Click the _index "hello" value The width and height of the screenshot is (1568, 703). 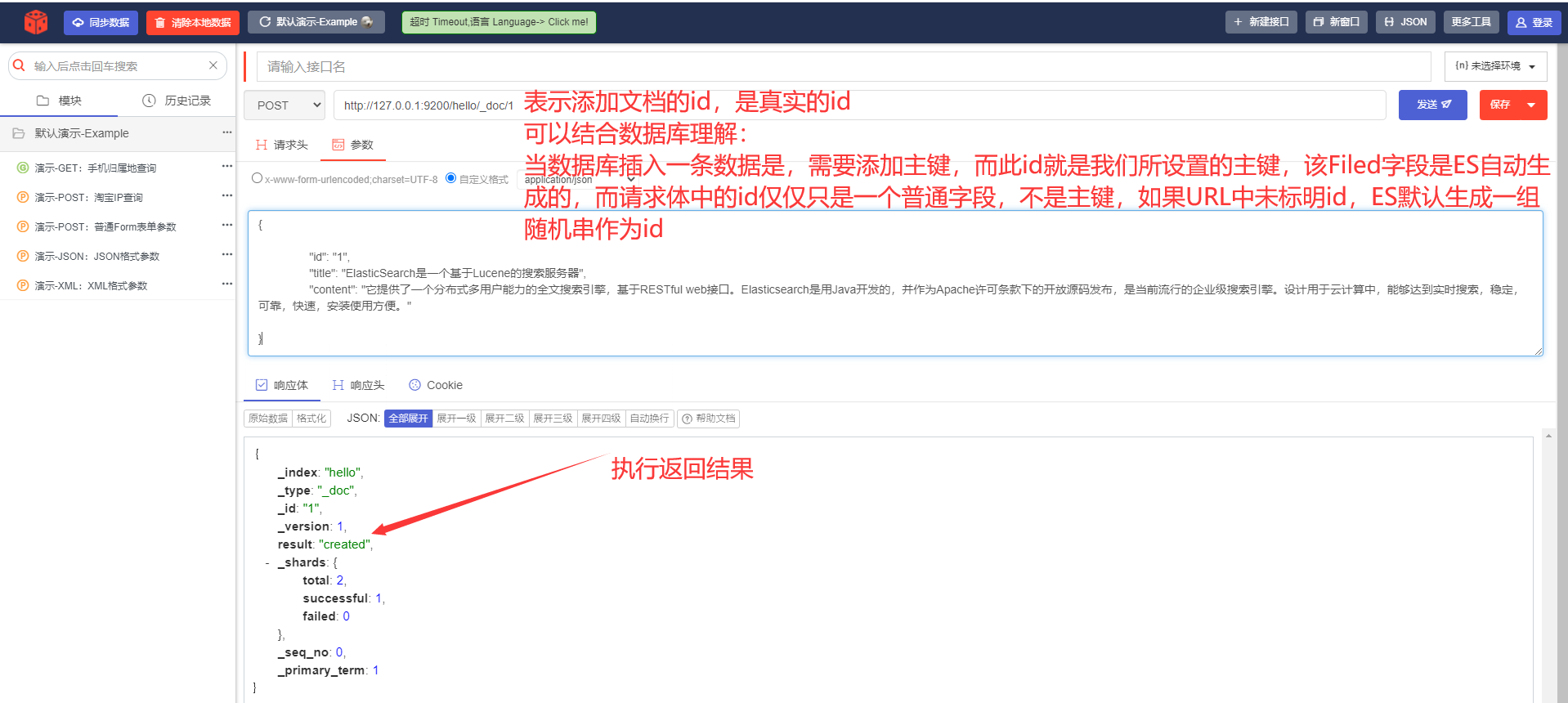coord(343,472)
